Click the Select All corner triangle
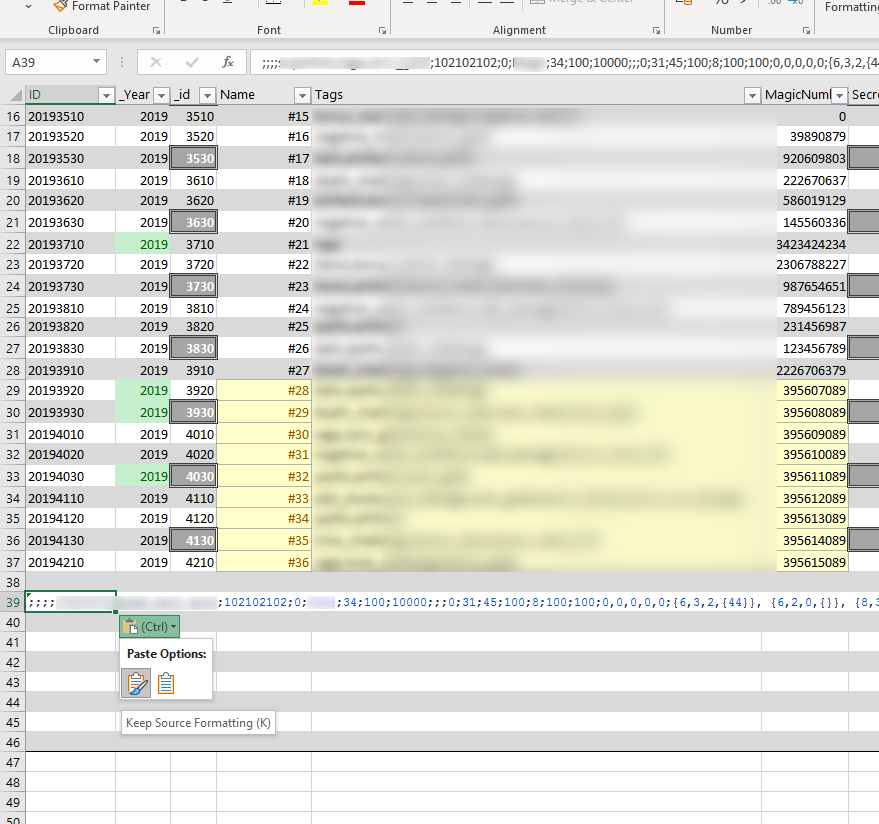Viewport: 879px width, 824px height. pos(17,95)
